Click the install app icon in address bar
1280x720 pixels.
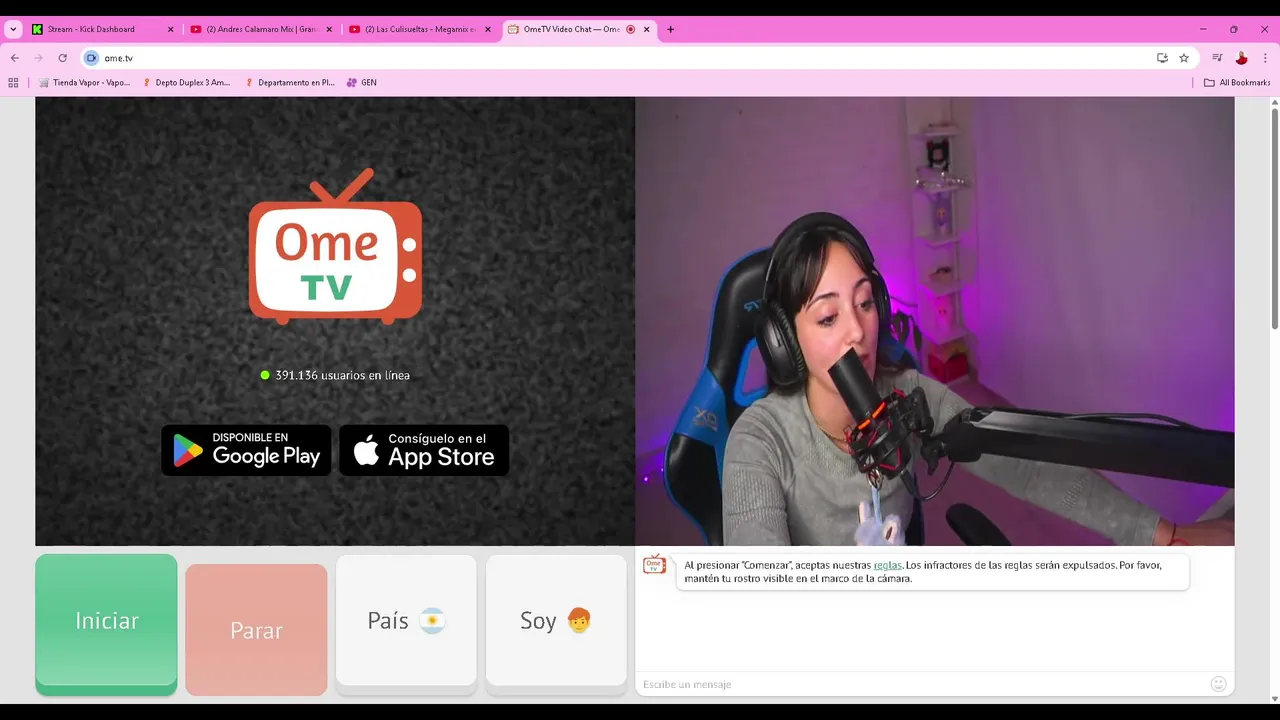[1162, 58]
